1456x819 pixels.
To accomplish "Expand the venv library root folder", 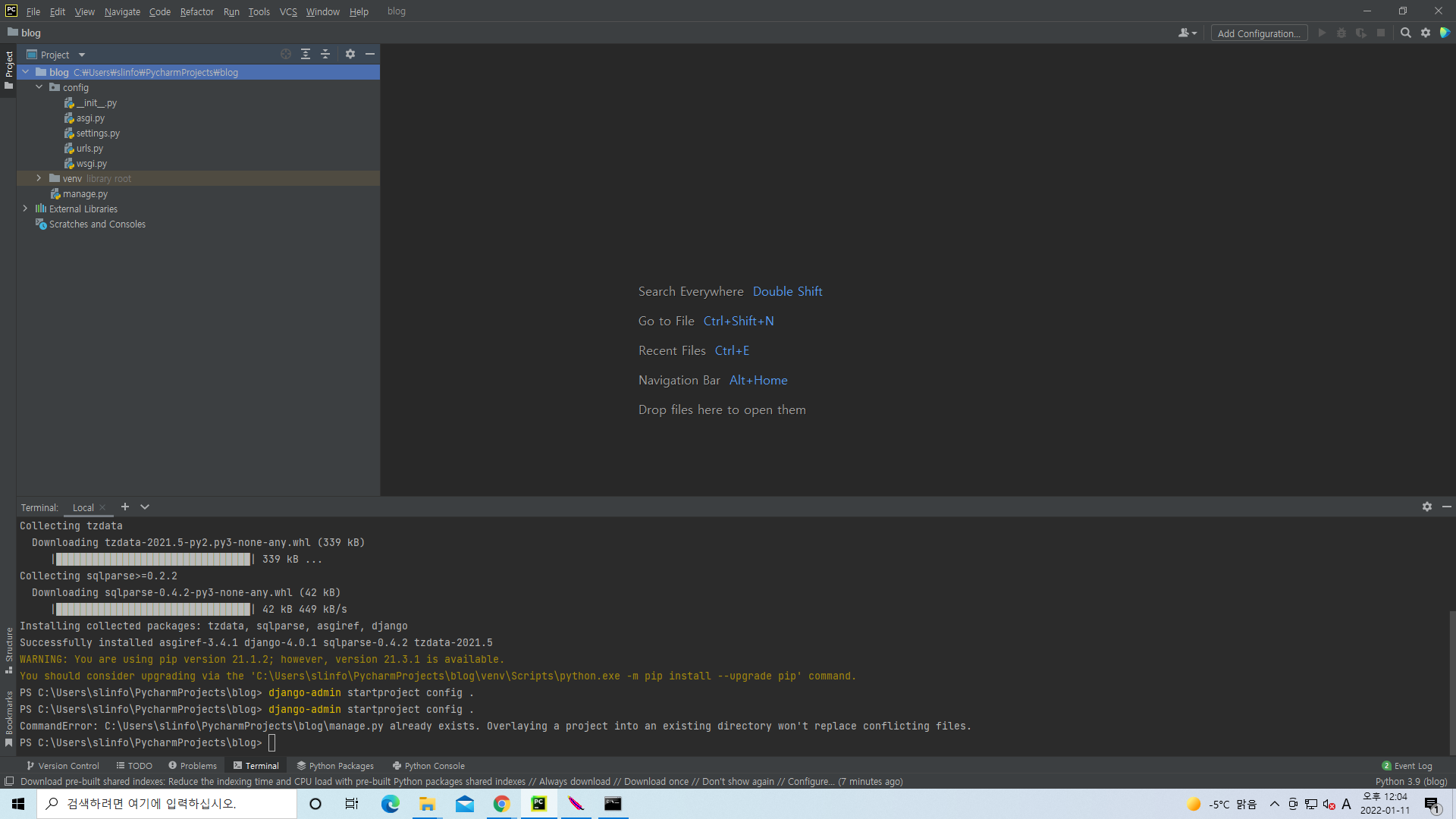I will click(x=39, y=178).
